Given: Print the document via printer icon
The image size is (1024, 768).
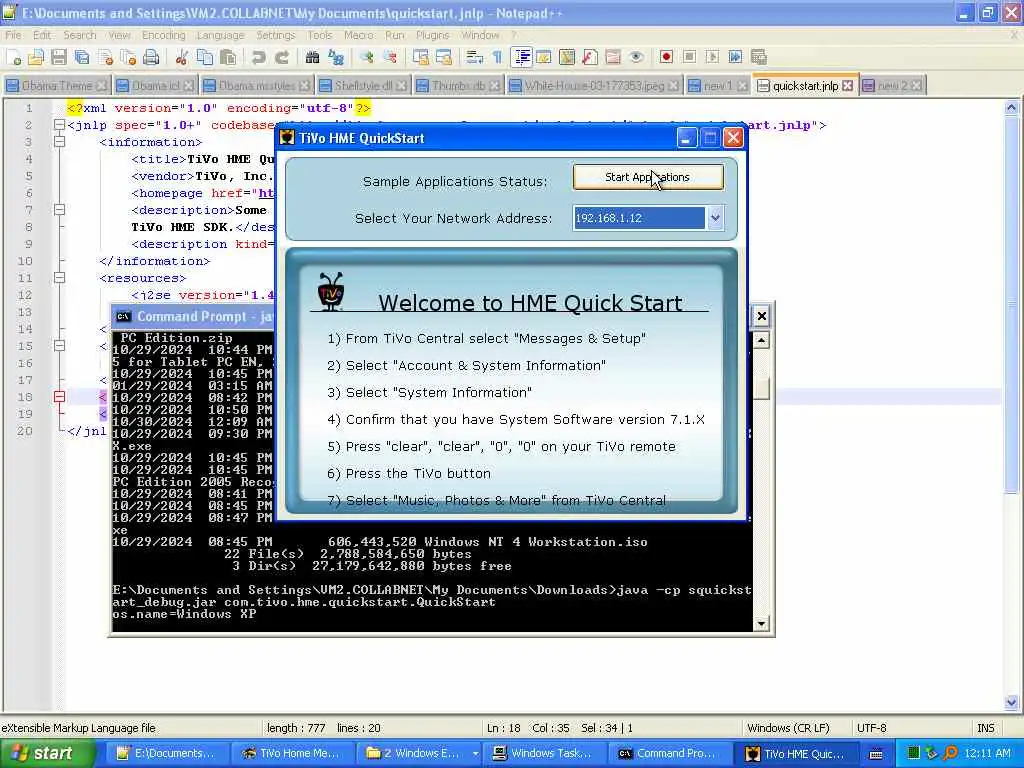Looking at the screenshot, I should (x=151, y=57).
